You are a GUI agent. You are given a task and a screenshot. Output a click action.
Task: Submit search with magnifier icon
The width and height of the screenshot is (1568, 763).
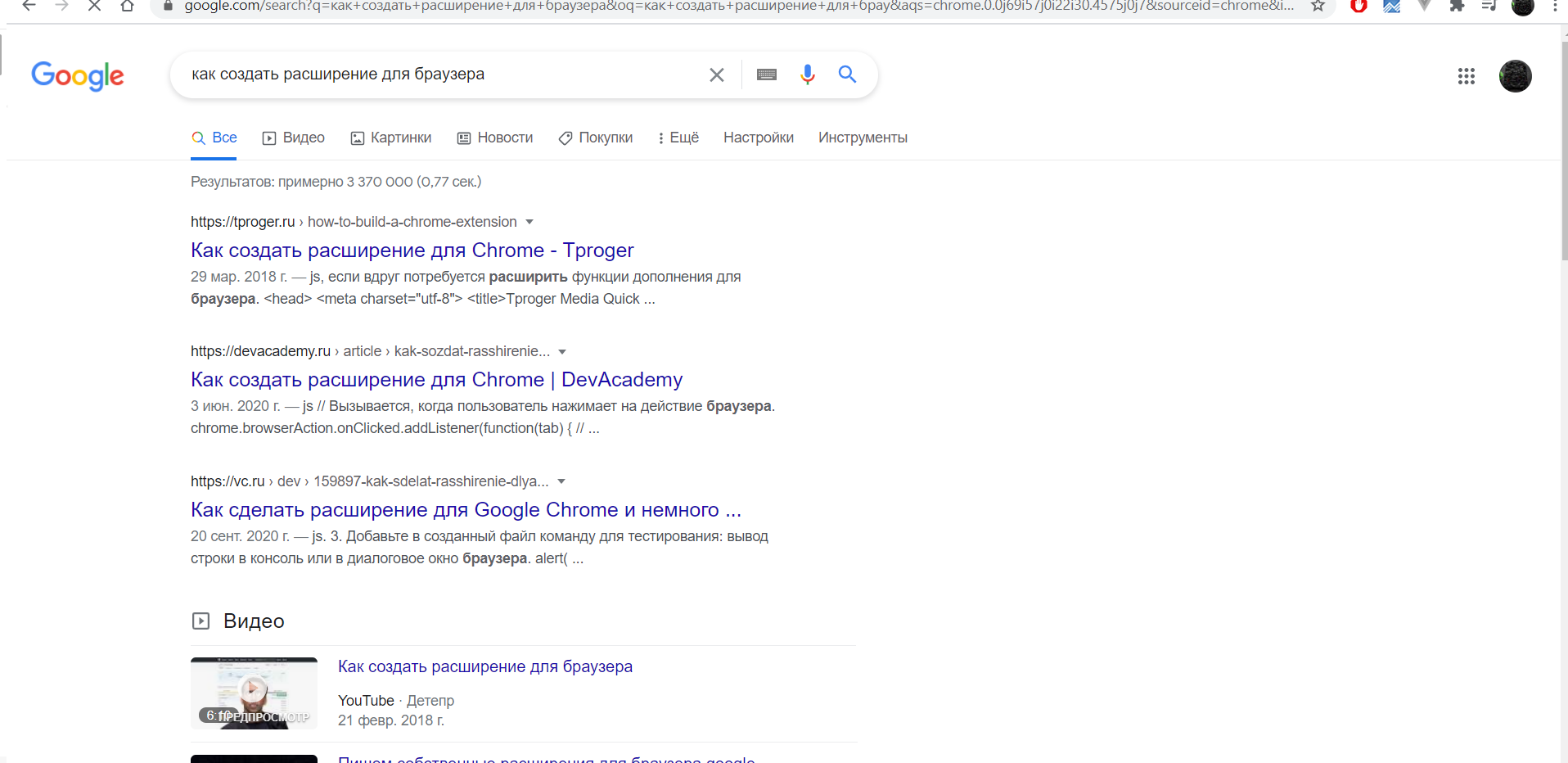point(847,74)
